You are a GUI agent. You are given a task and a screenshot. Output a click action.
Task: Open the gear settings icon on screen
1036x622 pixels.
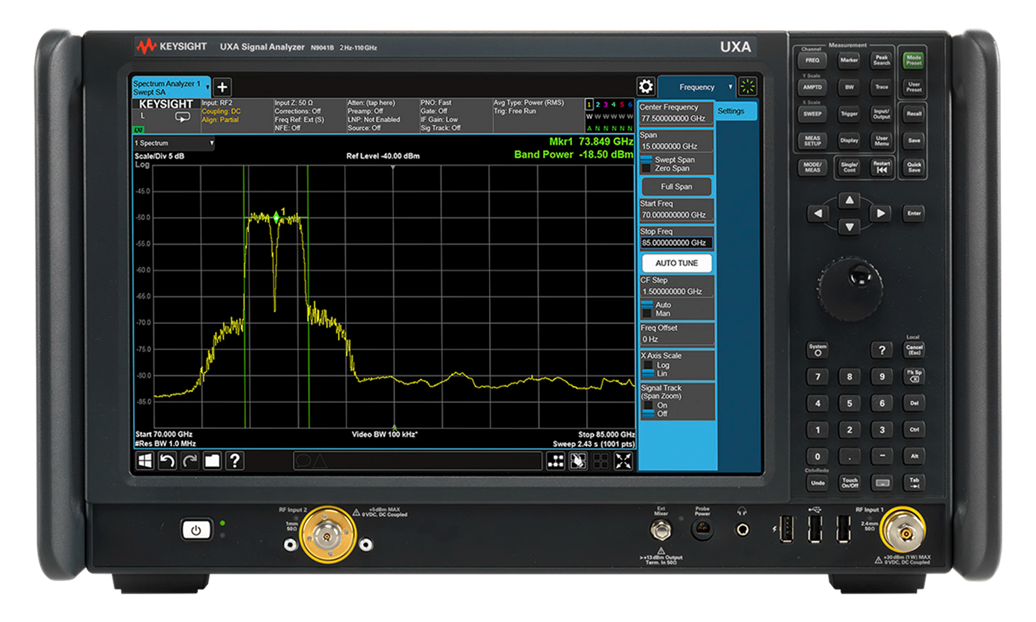646,87
